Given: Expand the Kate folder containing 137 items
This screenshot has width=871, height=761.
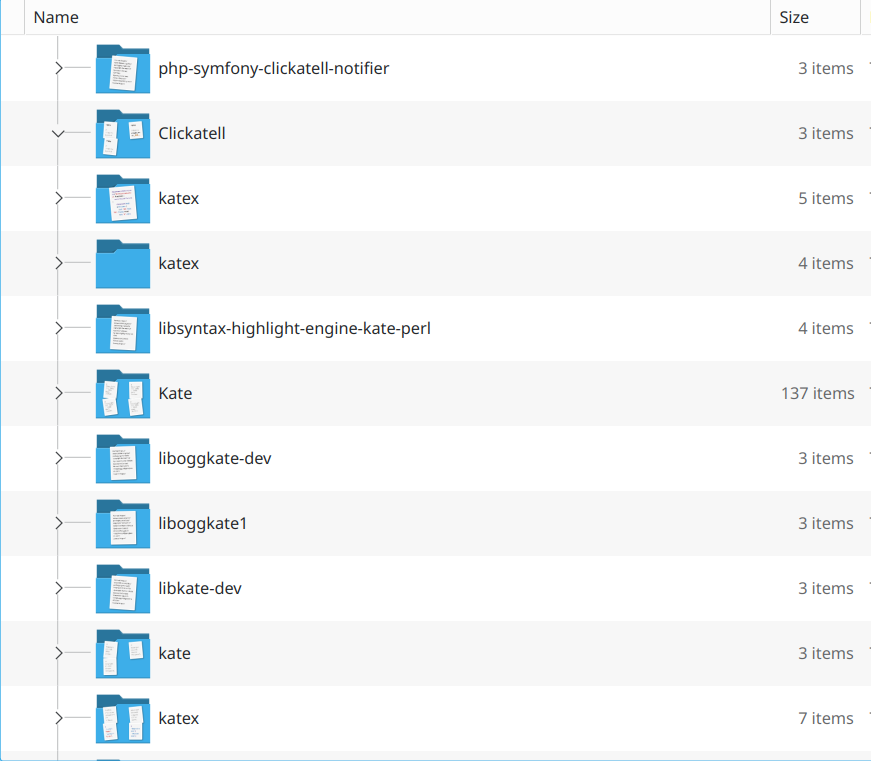Looking at the screenshot, I should (x=58, y=394).
